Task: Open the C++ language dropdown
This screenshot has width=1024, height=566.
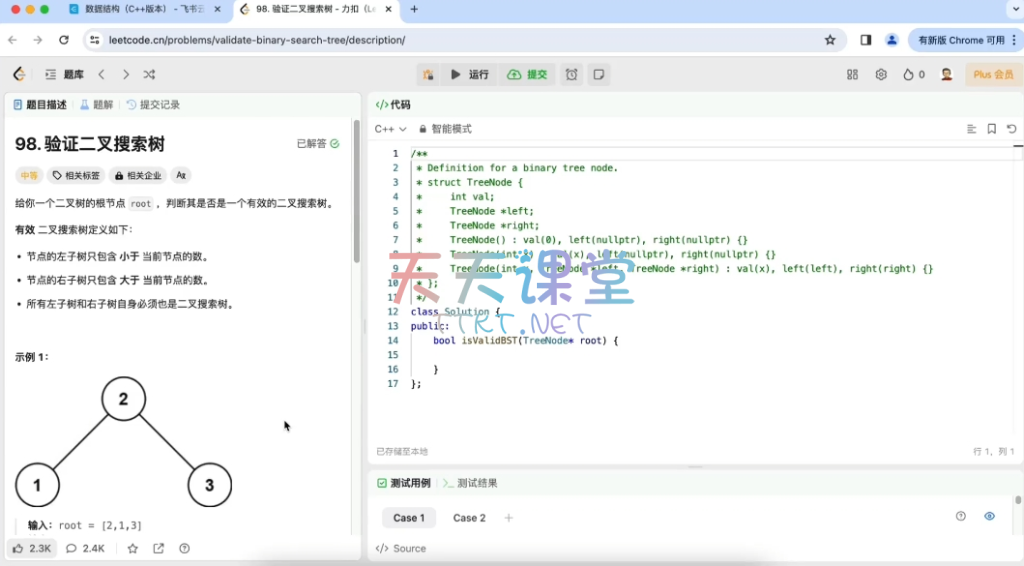Action: click(390, 129)
